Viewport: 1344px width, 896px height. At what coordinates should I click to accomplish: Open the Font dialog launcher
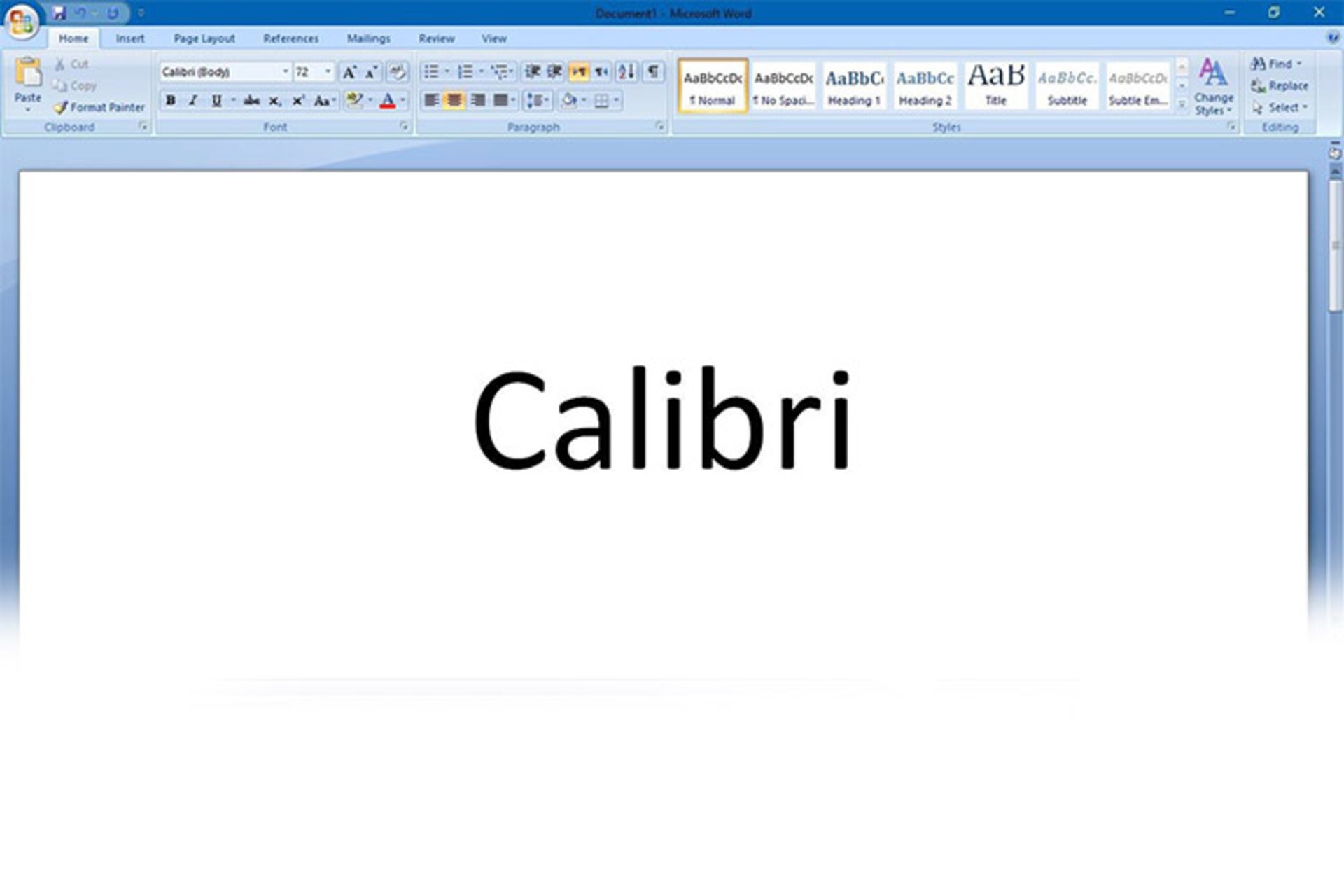404,127
